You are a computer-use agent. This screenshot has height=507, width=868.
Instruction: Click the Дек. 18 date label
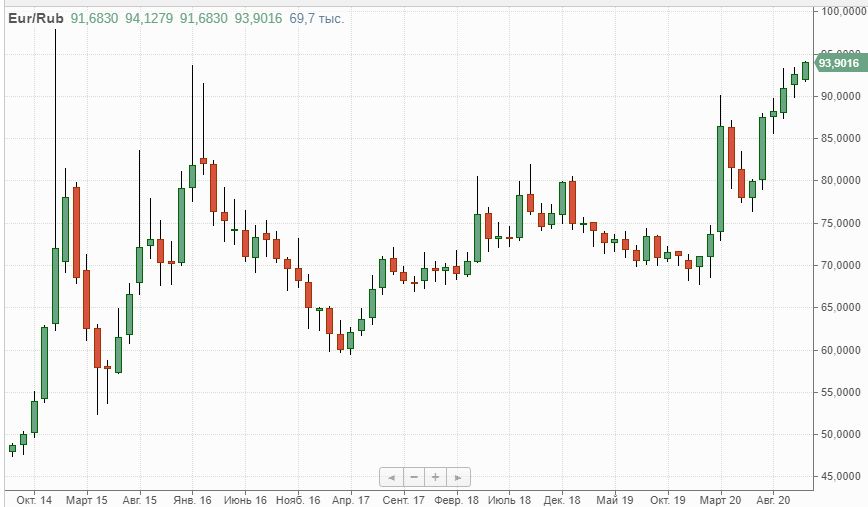pos(562,500)
